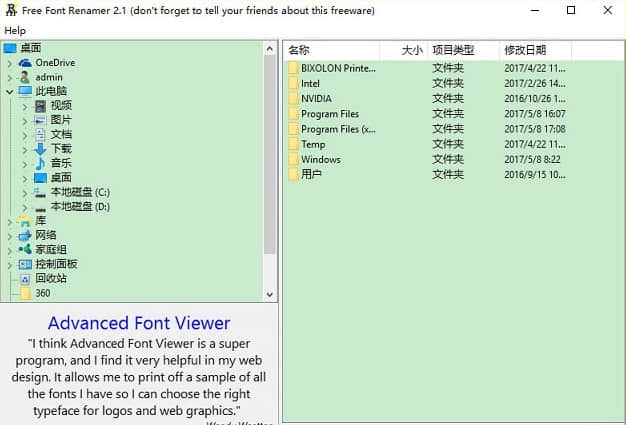Image resolution: width=626 pixels, height=425 pixels.
Task: Expand the 本地磁盘 (C:) tree node
Action: coord(24,192)
